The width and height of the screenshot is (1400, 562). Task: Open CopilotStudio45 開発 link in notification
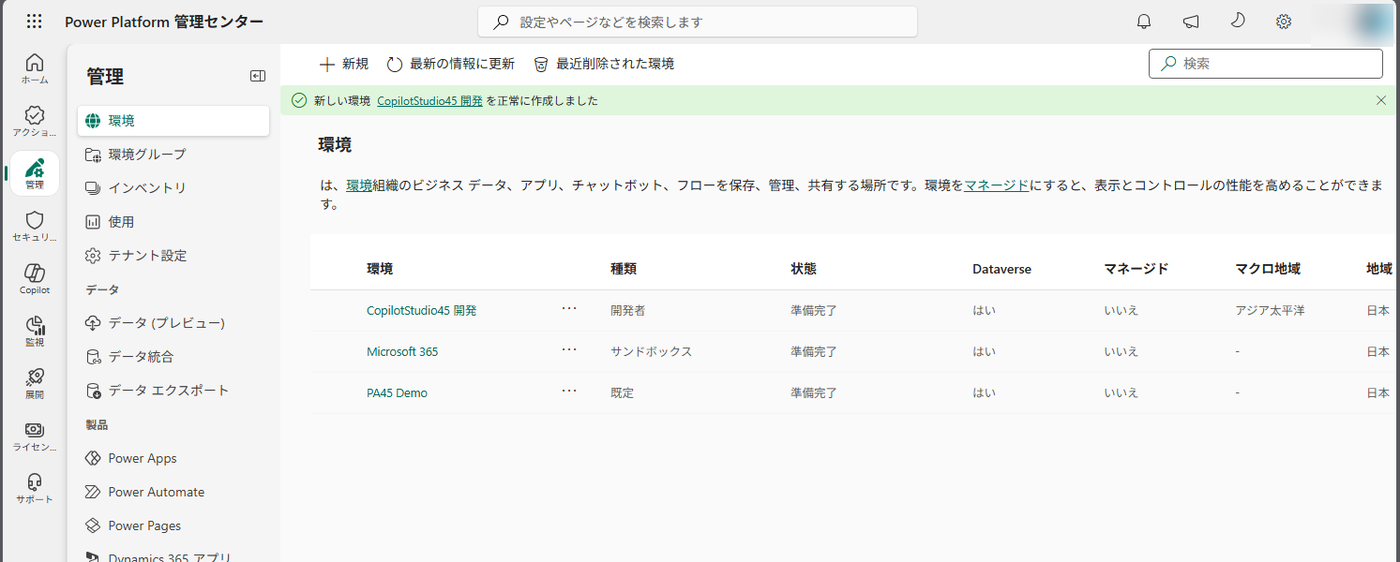click(430, 101)
